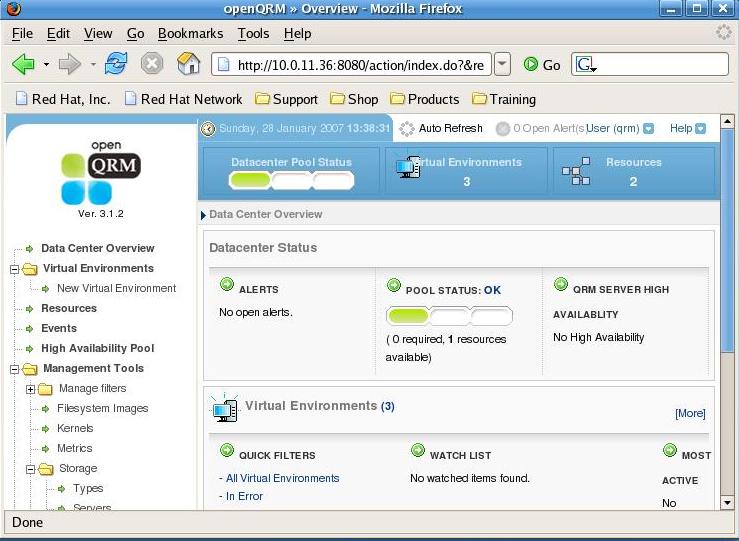Screen dimensions: 739x541
Task: Open High Availability Pool in sidebar
Action: click(x=98, y=348)
